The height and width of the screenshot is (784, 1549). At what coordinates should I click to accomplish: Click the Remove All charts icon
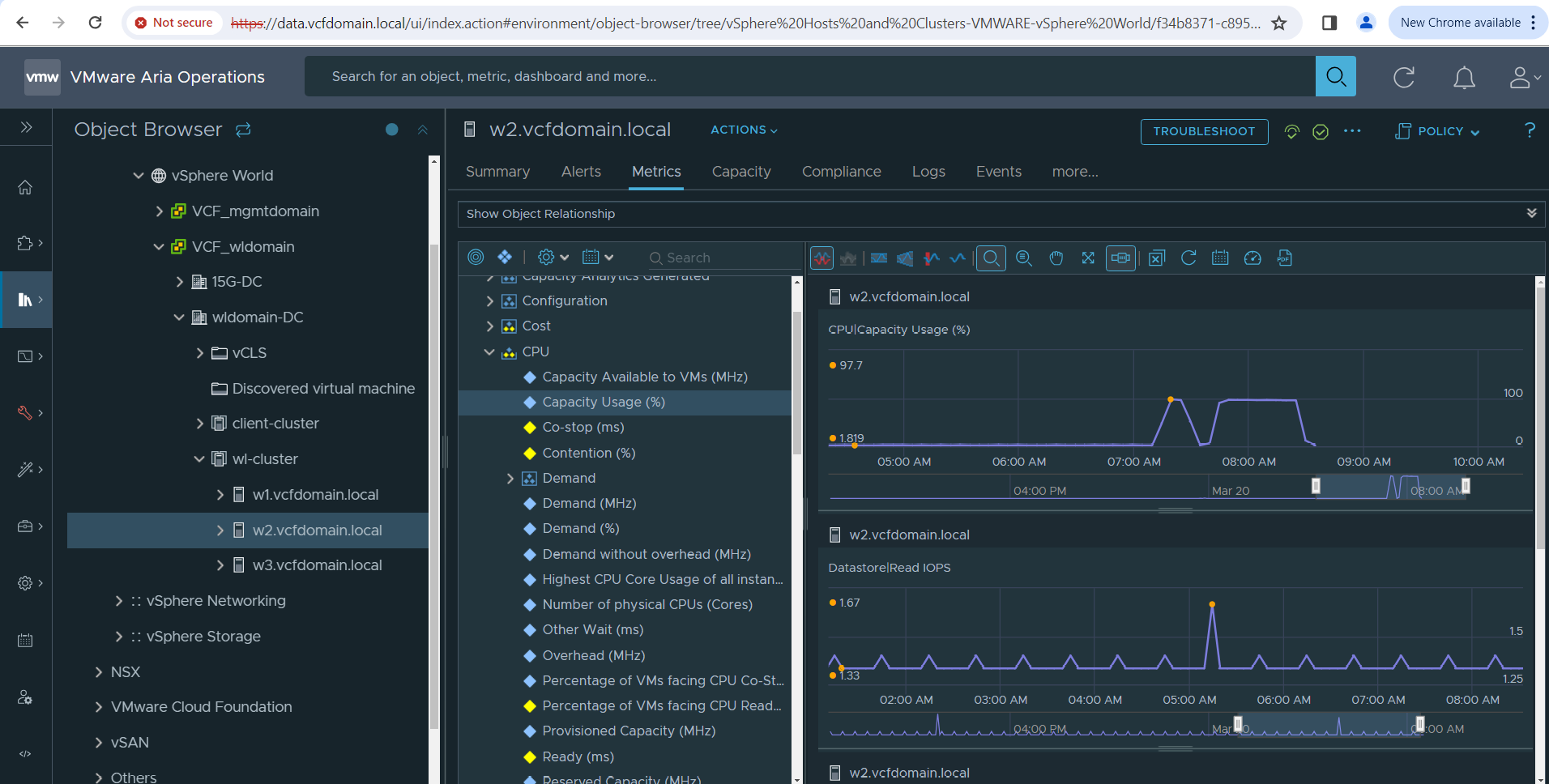pos(1157,258)
